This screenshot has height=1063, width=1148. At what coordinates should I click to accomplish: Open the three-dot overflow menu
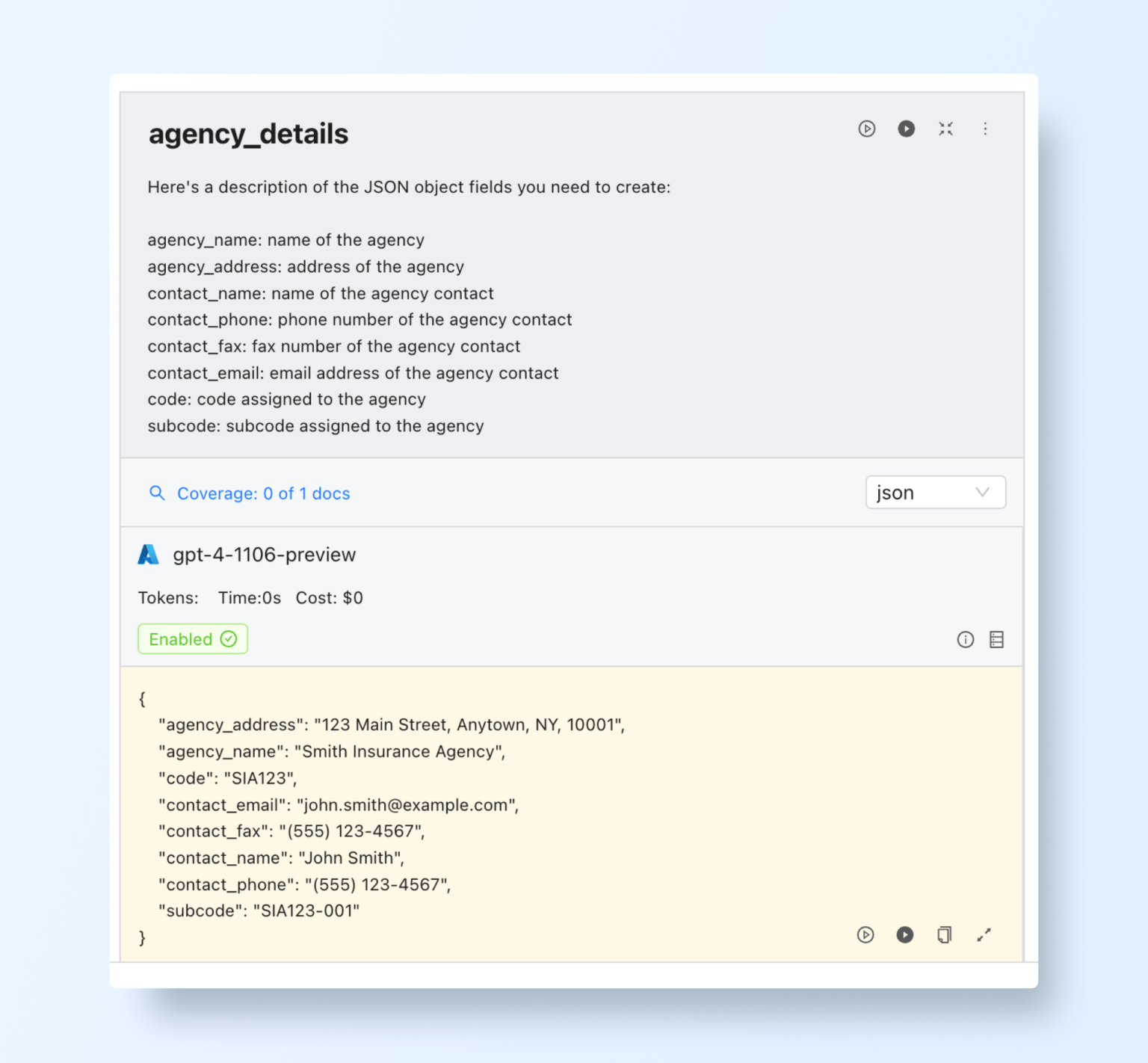pyautogui.click(x=985, y=129)
